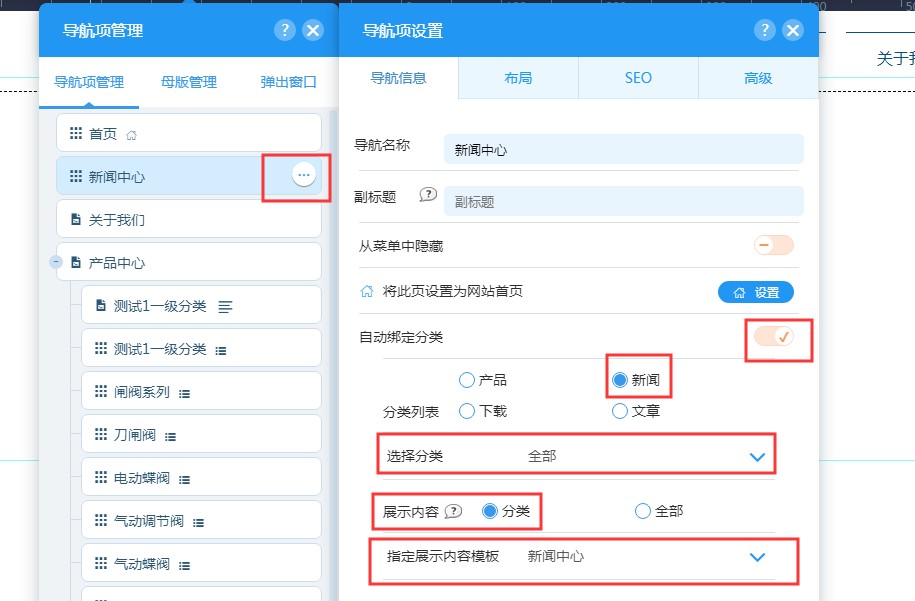Click the more options icon on 新闻中心
The height and width of the screenshot is (601, 915).
tap(304, 175)
